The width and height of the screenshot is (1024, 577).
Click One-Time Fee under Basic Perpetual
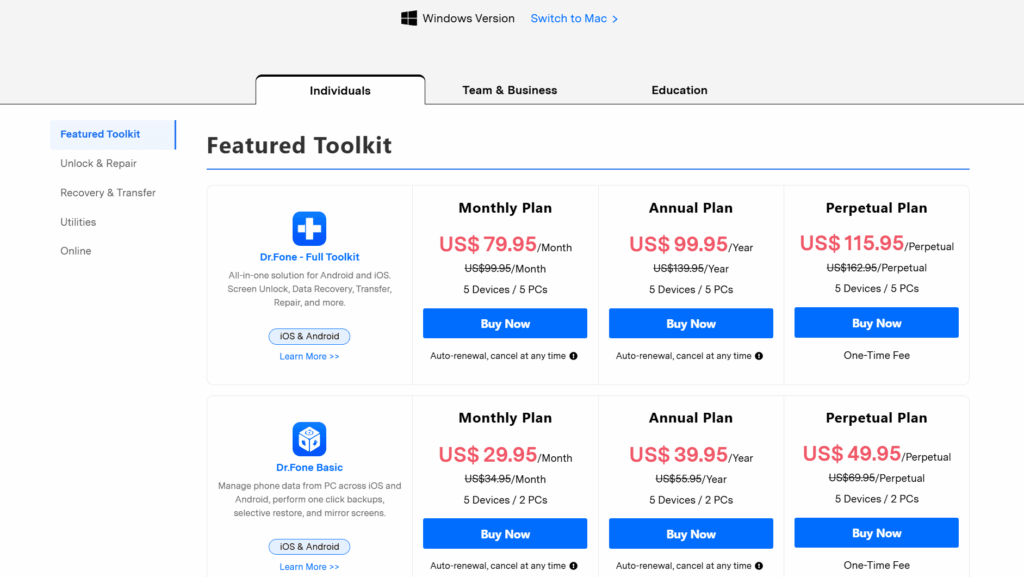[876, 565]
